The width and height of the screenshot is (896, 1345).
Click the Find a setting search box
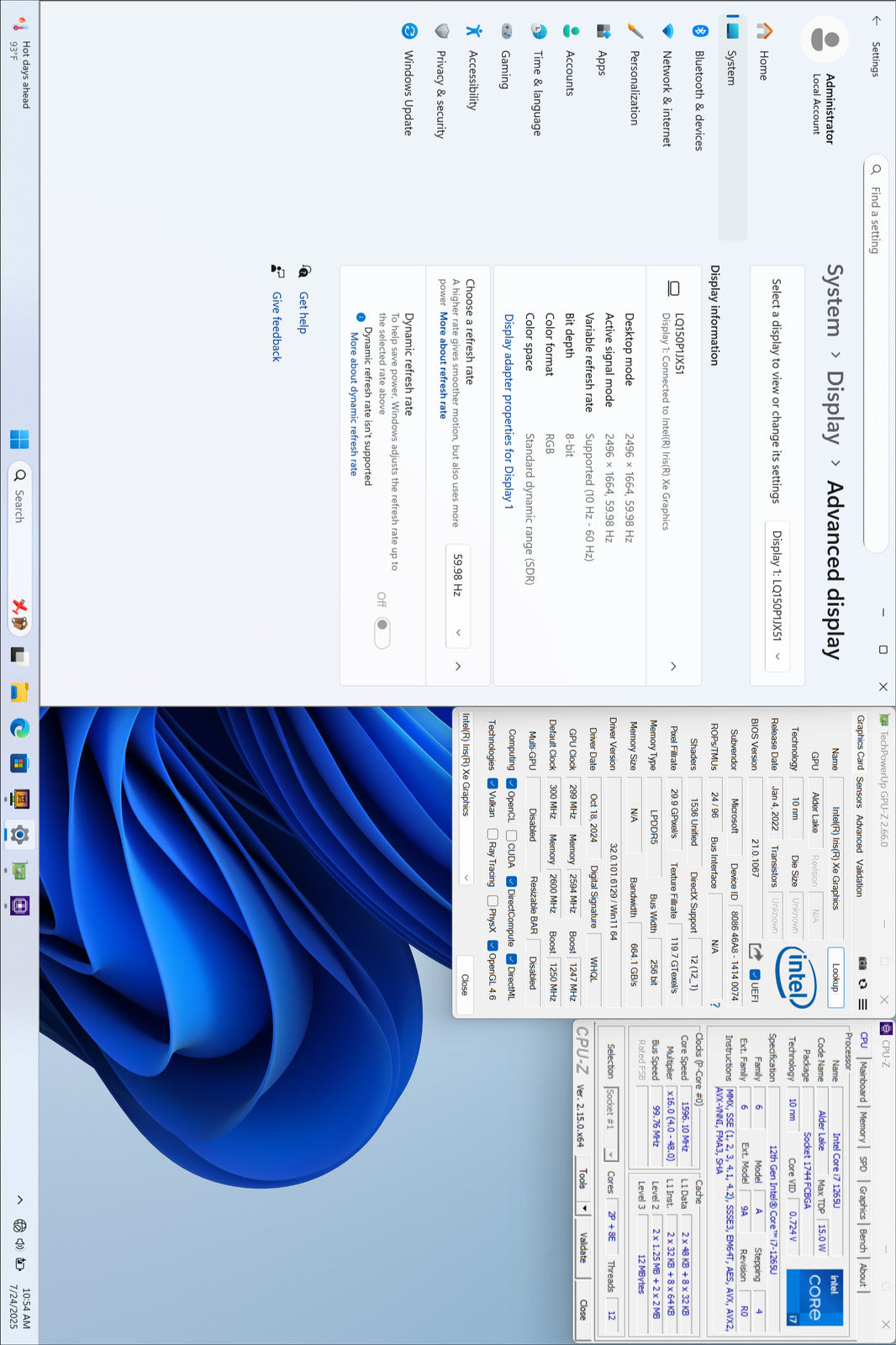876,353
